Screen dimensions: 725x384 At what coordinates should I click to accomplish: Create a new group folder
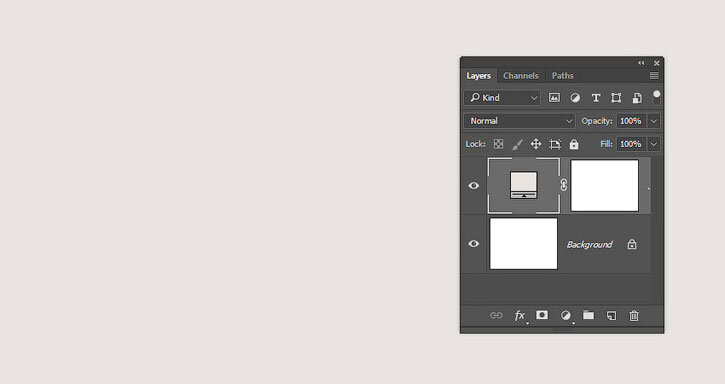coord(588,315)
